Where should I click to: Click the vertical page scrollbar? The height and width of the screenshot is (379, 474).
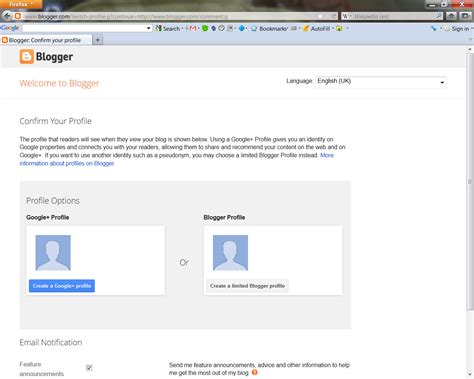pyautogui.click(x=470, y=180)
